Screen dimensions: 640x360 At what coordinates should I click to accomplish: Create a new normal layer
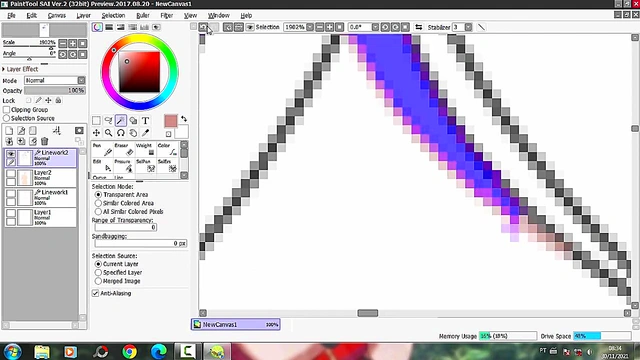point(9,131)
